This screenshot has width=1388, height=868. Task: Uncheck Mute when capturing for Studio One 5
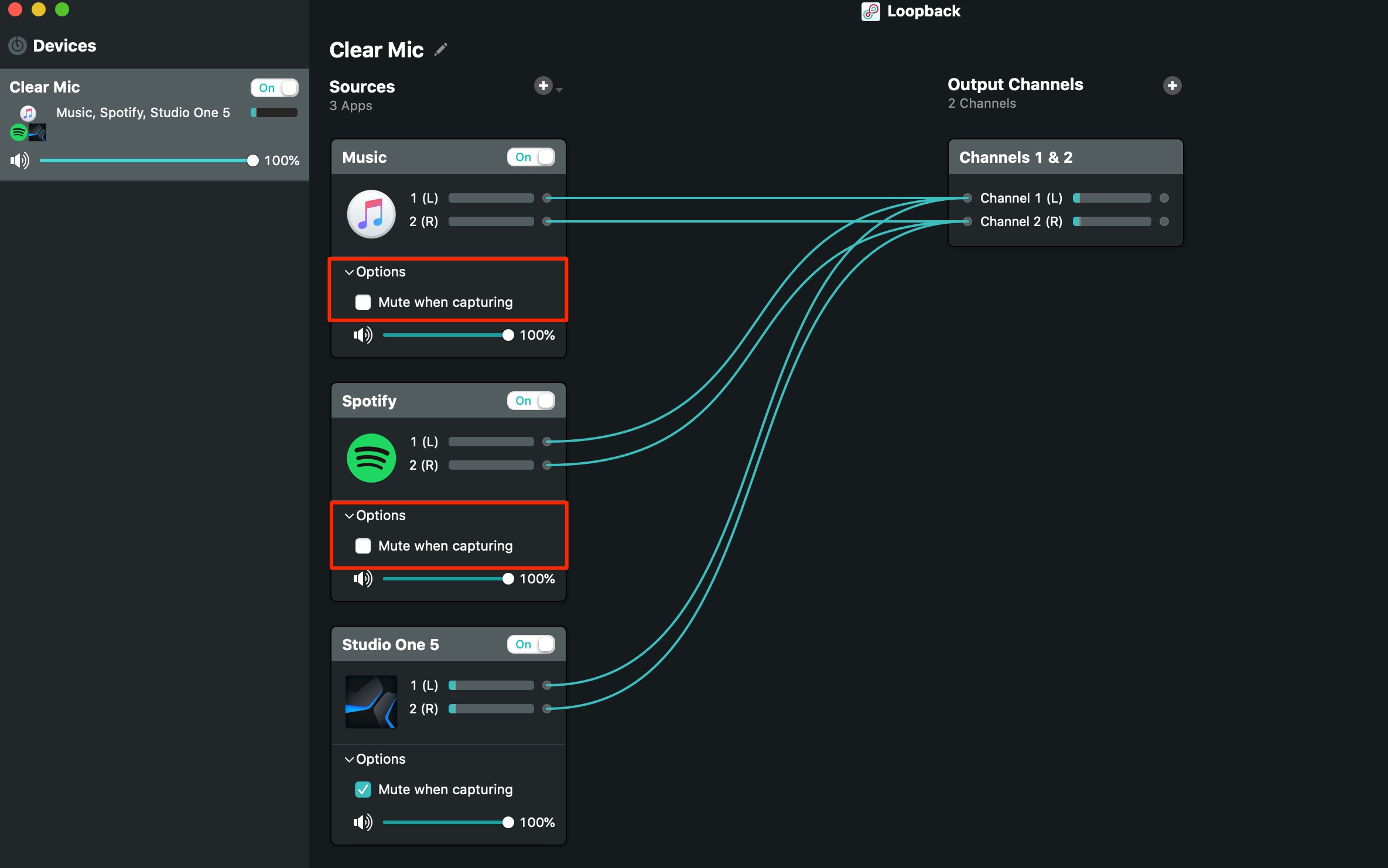pos(363,790)
